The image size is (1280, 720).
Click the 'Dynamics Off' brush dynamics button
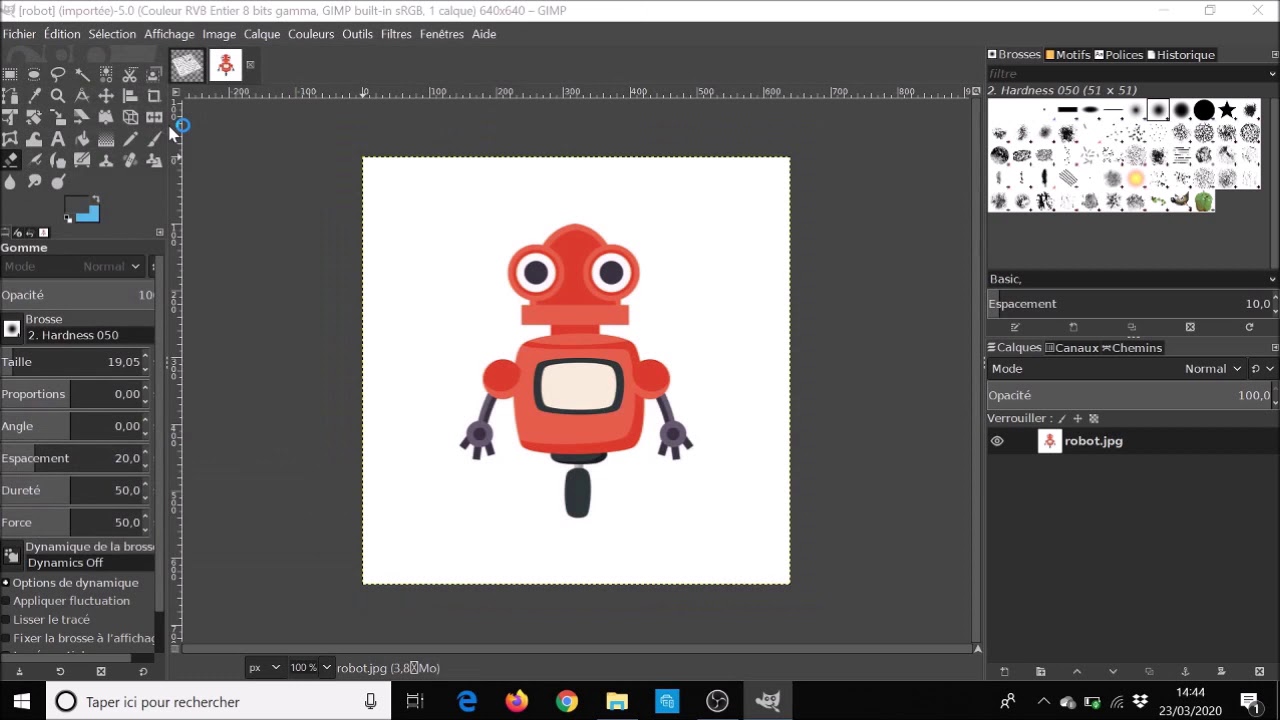point(90,563)
